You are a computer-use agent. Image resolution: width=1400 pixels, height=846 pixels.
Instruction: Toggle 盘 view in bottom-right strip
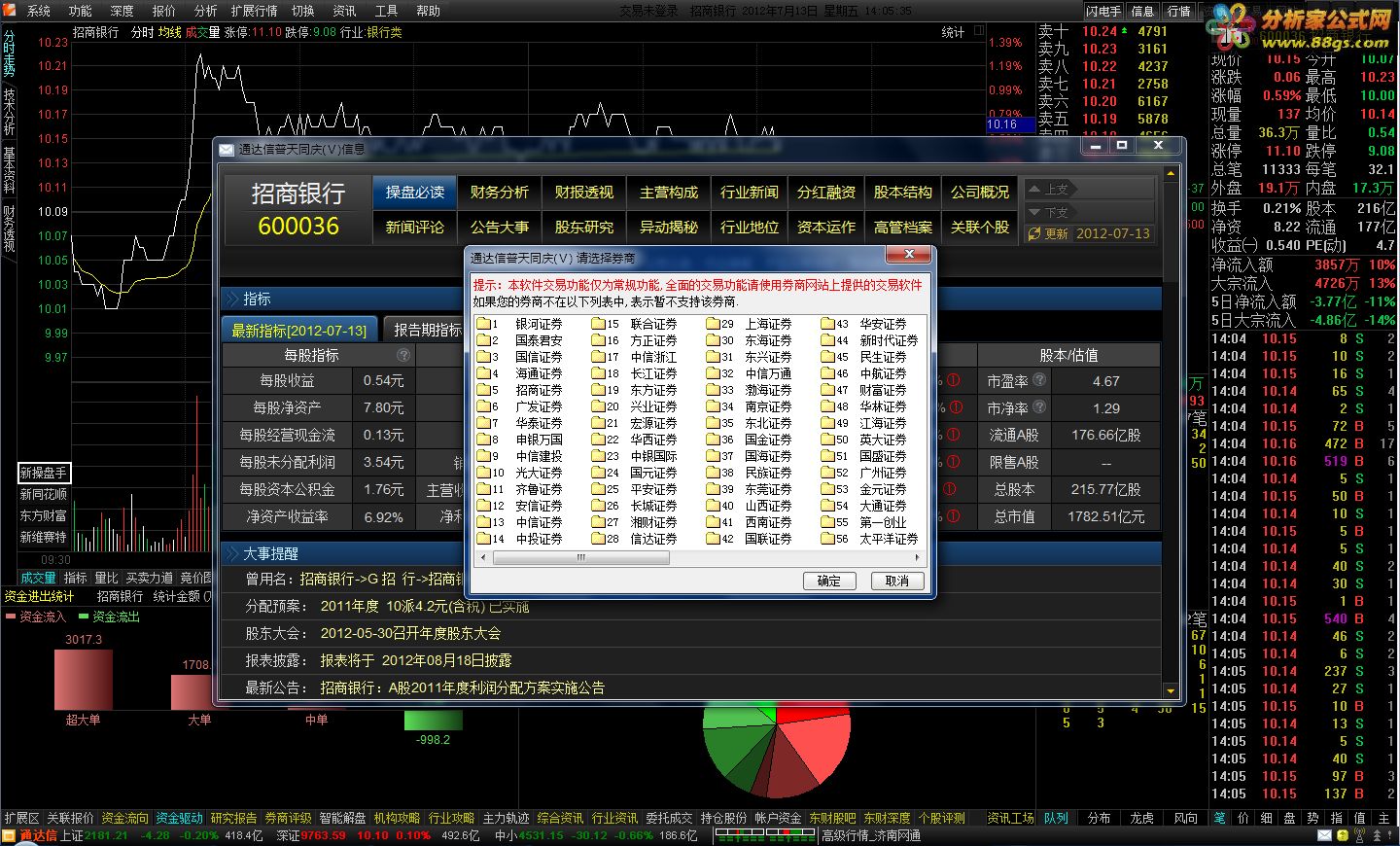1290,819
